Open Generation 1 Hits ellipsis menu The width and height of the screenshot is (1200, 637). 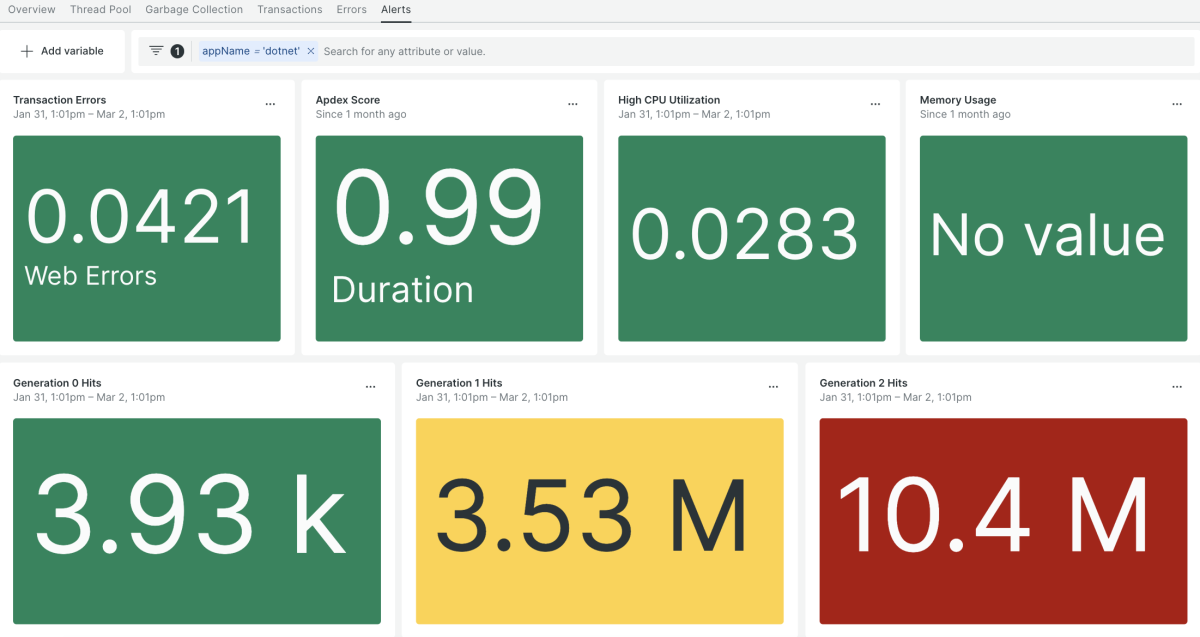[x=773, y=387]
